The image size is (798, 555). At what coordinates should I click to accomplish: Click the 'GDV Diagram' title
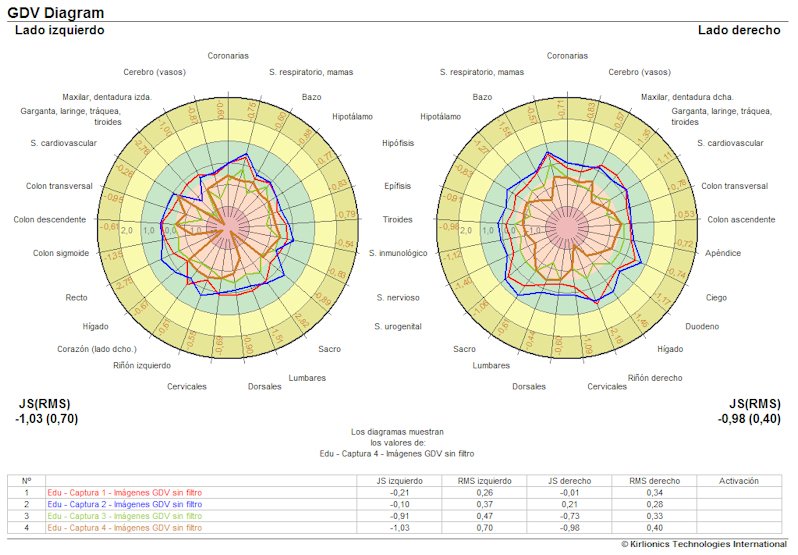click(x=54, y=12)
